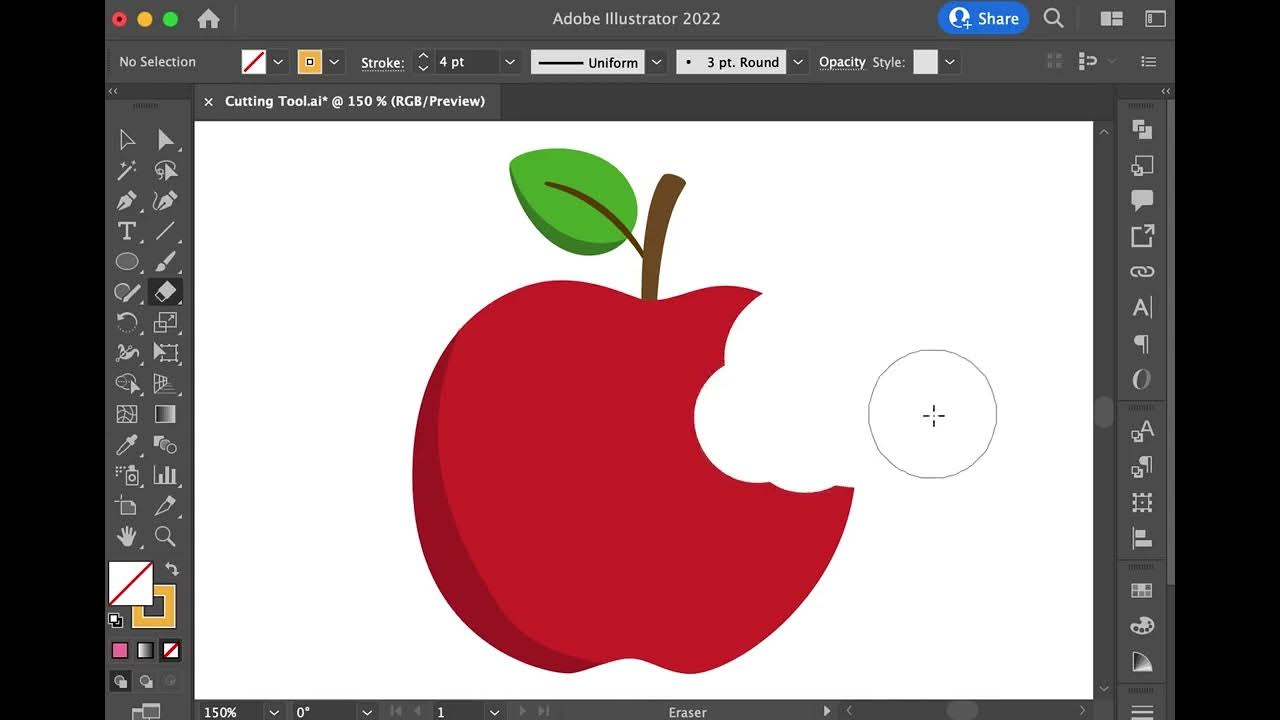1280x720 pixels.
Task: Select the Shaper tool
Action: pos(127,292)
